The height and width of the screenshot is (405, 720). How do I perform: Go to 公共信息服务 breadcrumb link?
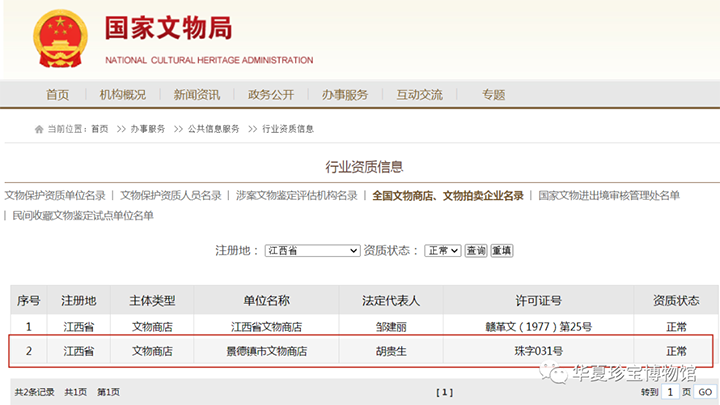[214, 129]
